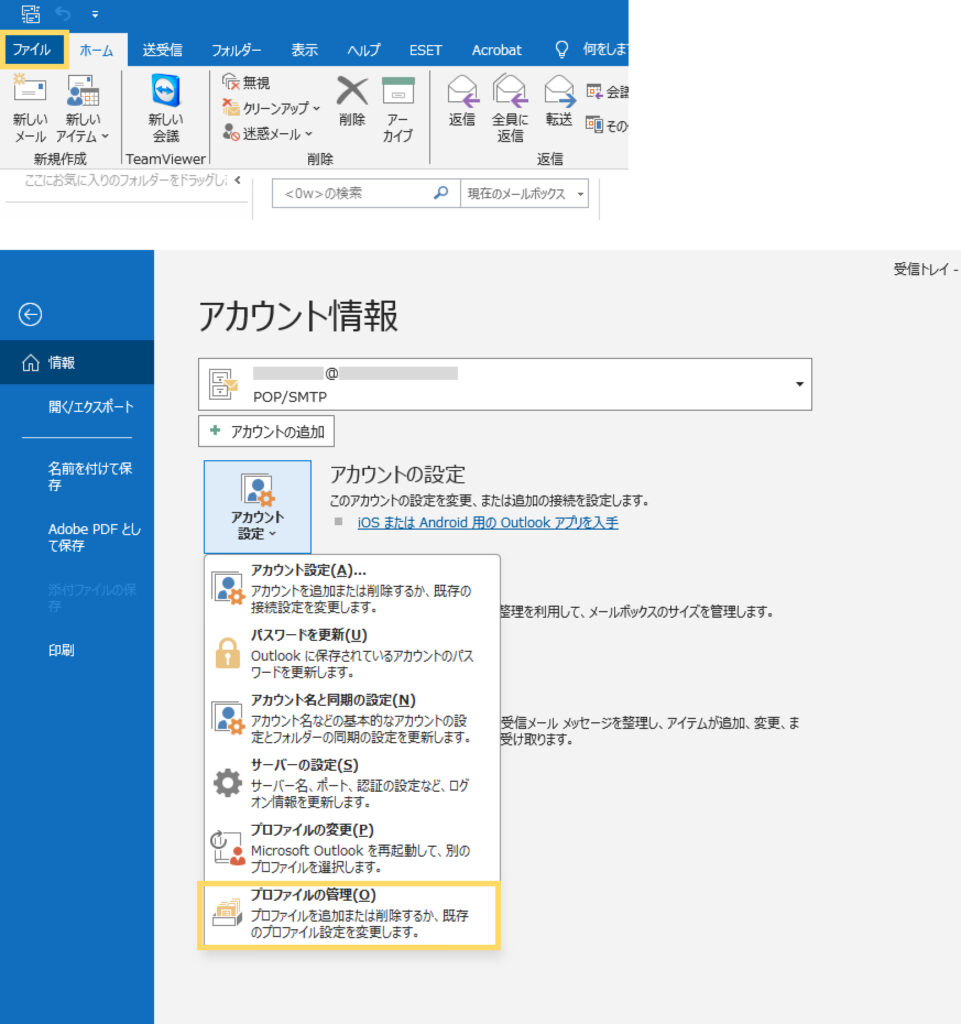Click in the mail search input field
This screenshot has height=1024, width=961.
(x=352, y=194)
